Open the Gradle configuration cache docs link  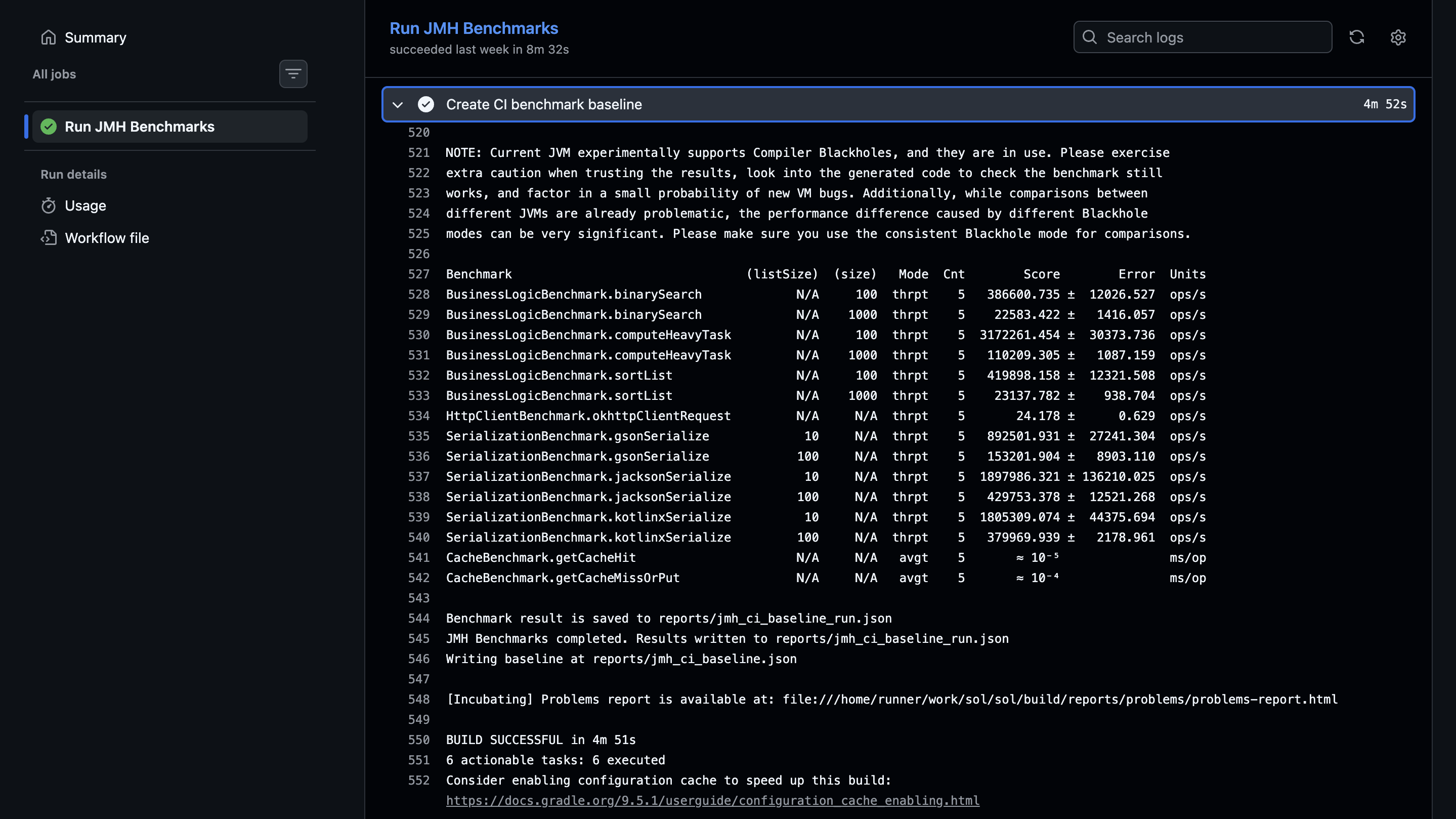point(712,800)
